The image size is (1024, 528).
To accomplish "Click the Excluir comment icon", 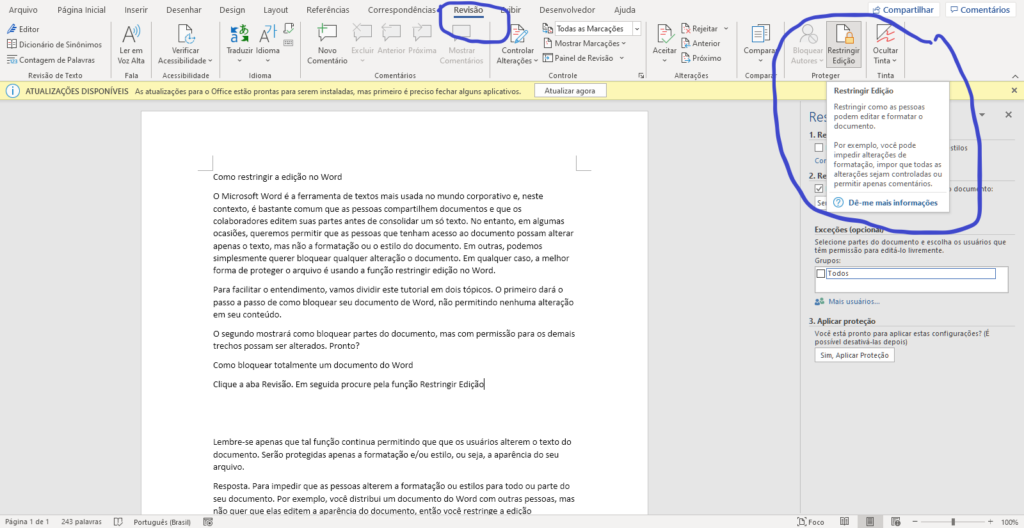I will pyautogui.click(x=362, y=33).
